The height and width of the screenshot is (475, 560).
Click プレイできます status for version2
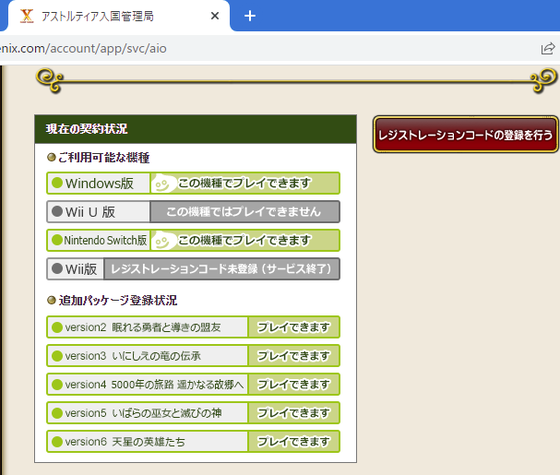tap(294, 327)
